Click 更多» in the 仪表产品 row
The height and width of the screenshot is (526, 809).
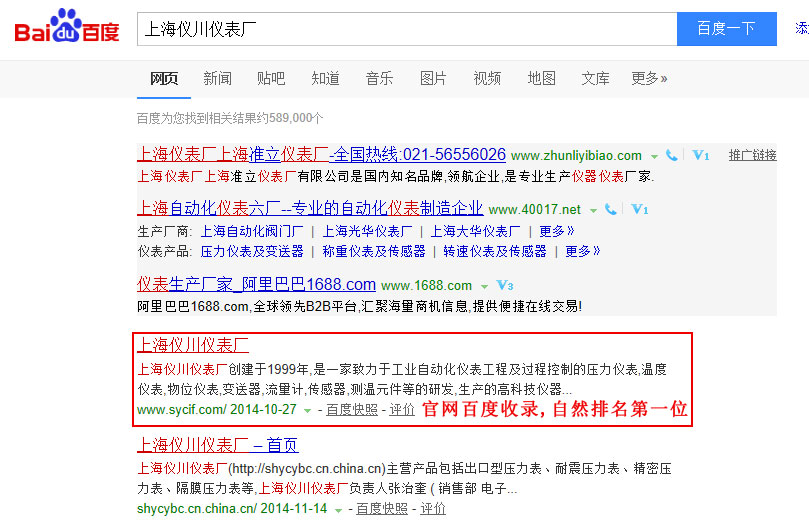click(583, 251)
